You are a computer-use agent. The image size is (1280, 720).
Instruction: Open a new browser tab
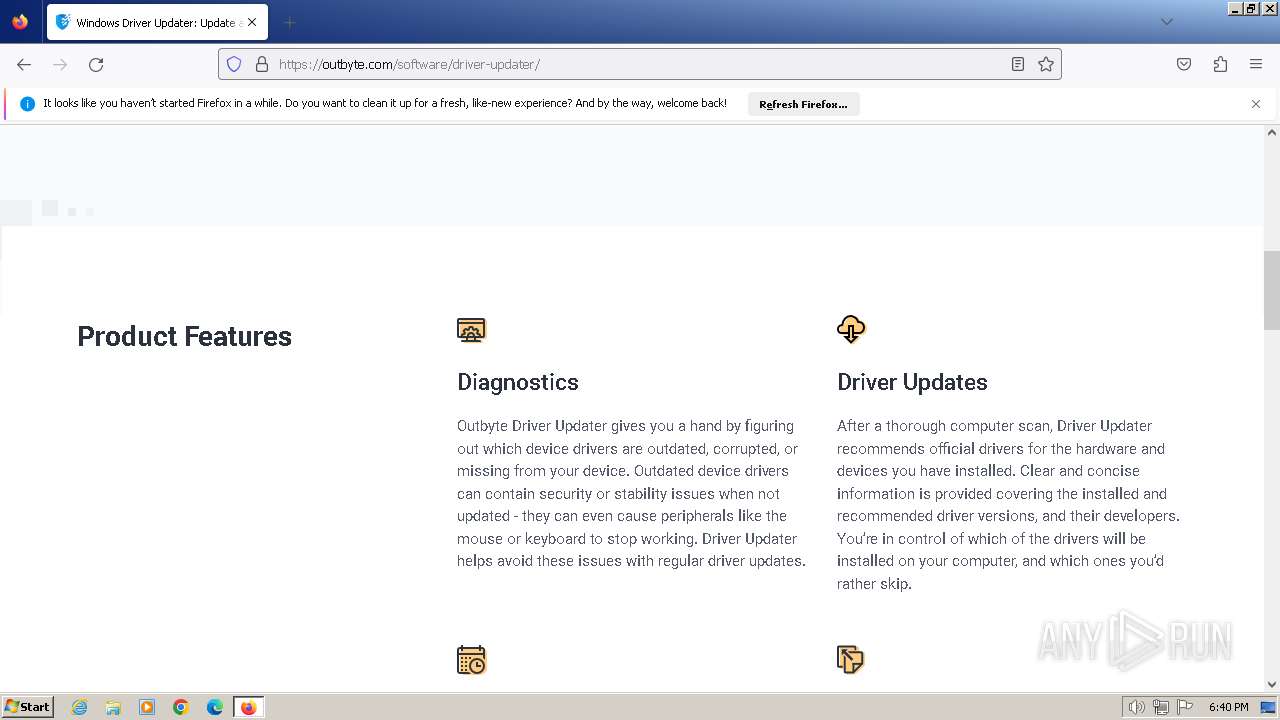click(289, 22)
